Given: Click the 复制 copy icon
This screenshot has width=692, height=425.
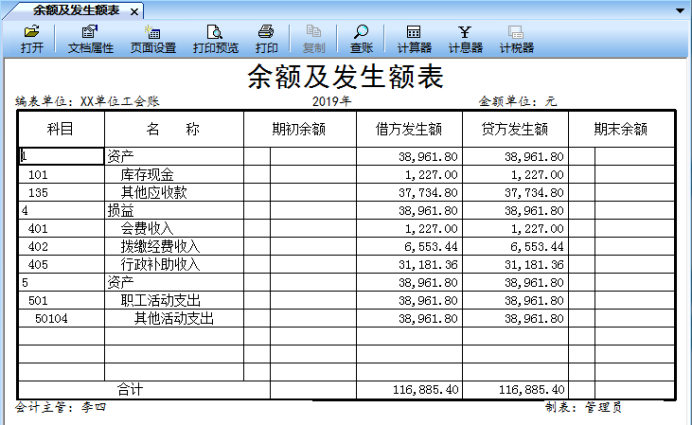Looking at the screenshot, I should tap(313, 39).
